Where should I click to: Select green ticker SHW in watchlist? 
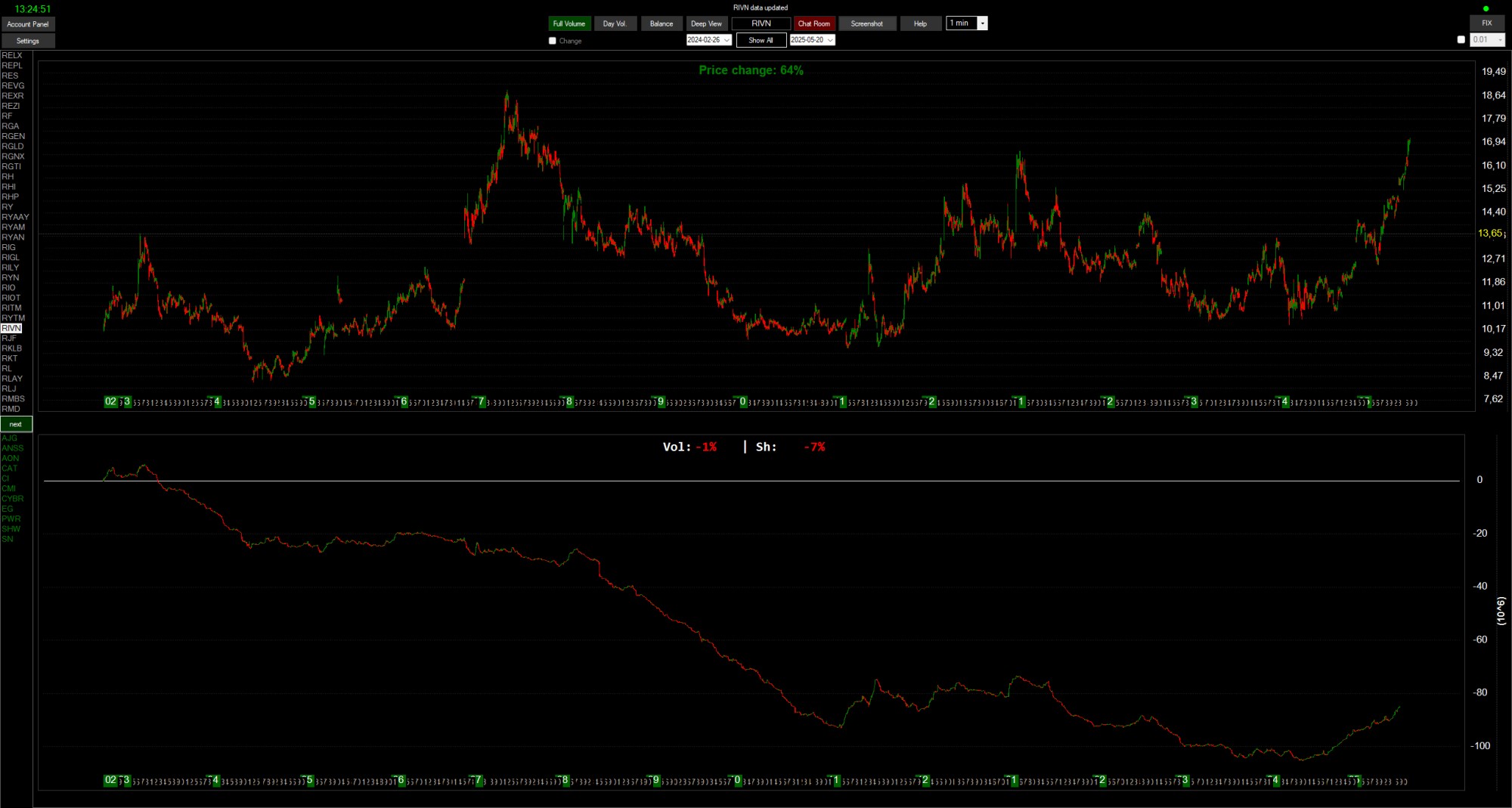tap(11, 529)
